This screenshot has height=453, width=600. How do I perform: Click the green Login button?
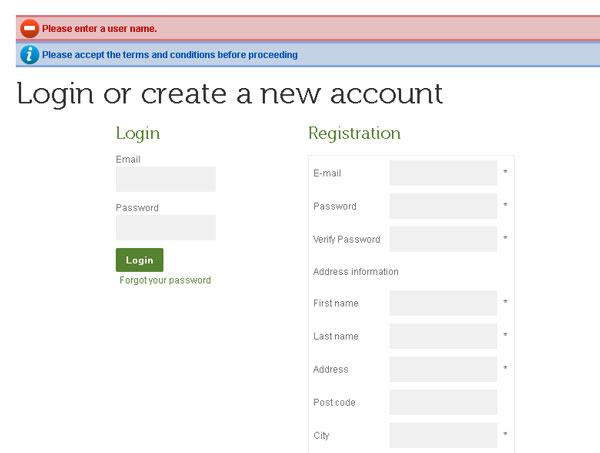[139, 260]
